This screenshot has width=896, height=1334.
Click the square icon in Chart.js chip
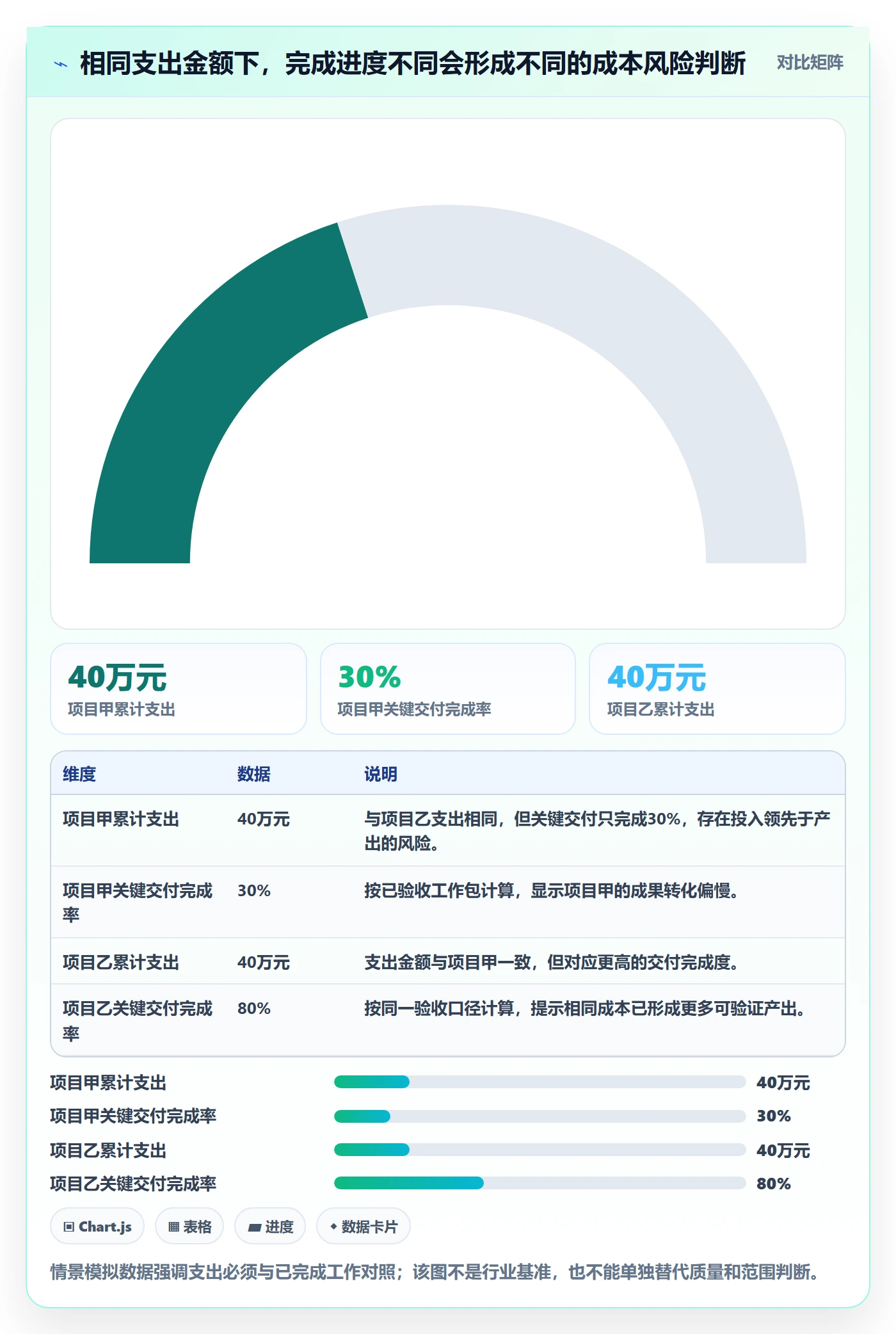69,1227
